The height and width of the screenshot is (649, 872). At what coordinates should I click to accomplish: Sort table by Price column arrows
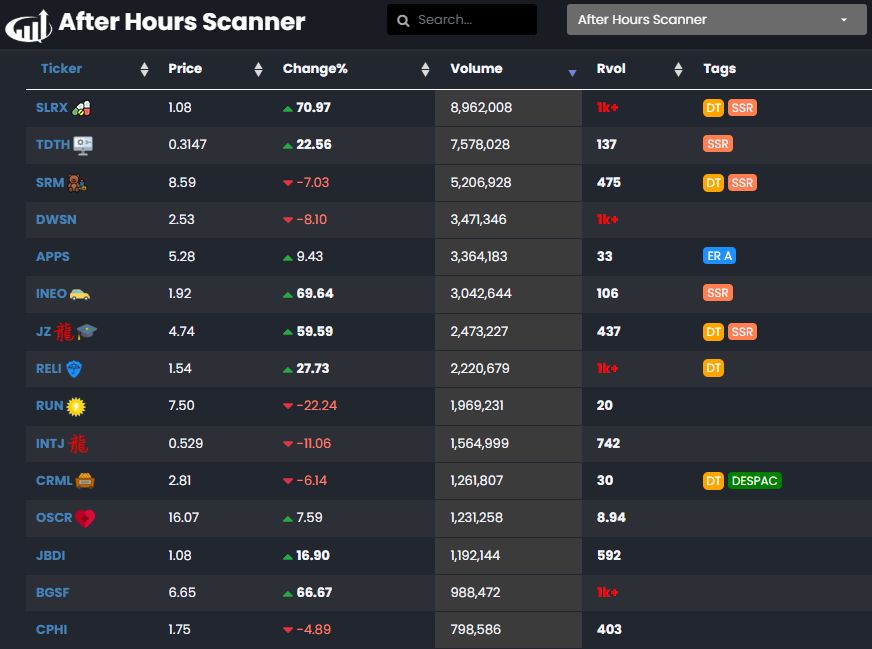tap(259, 69)
